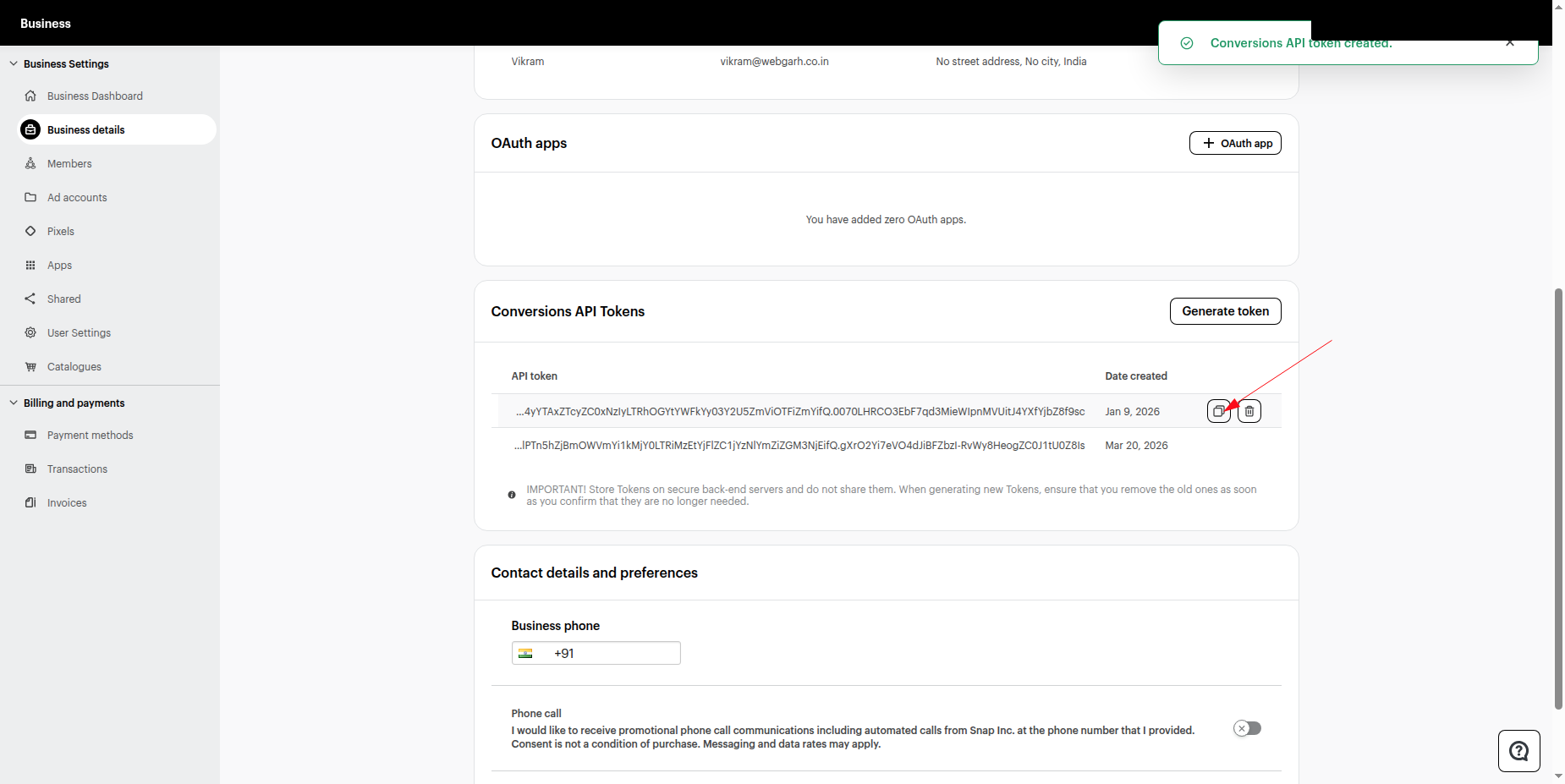Navigate to User Settings
Viewport: 1565px width, 784px height.
coord(79,332)
